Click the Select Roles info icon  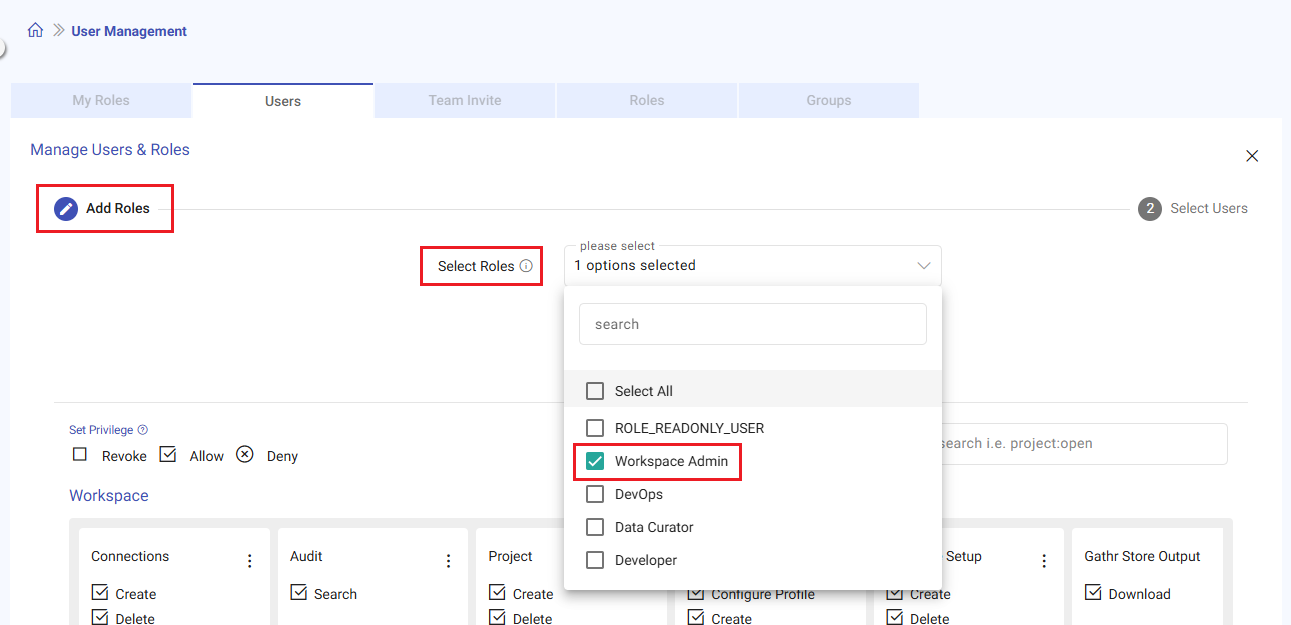[526, 266]
